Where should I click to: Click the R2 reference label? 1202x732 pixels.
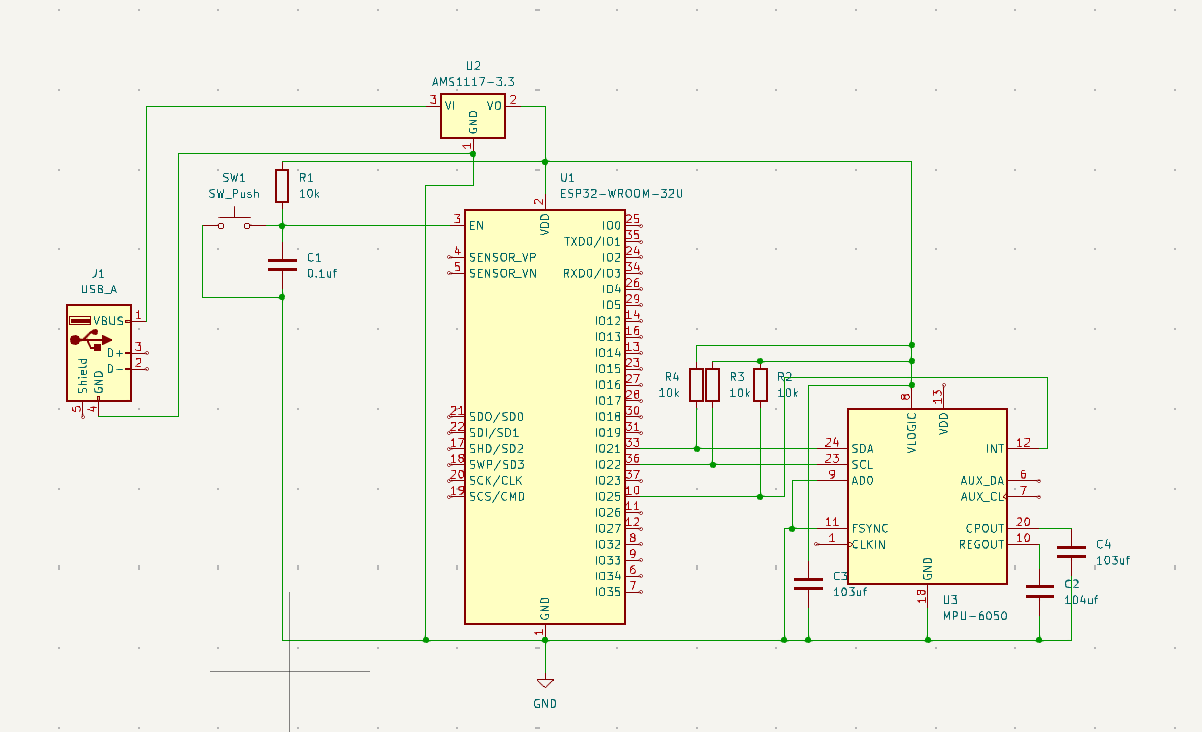click(x=784, y=376)
